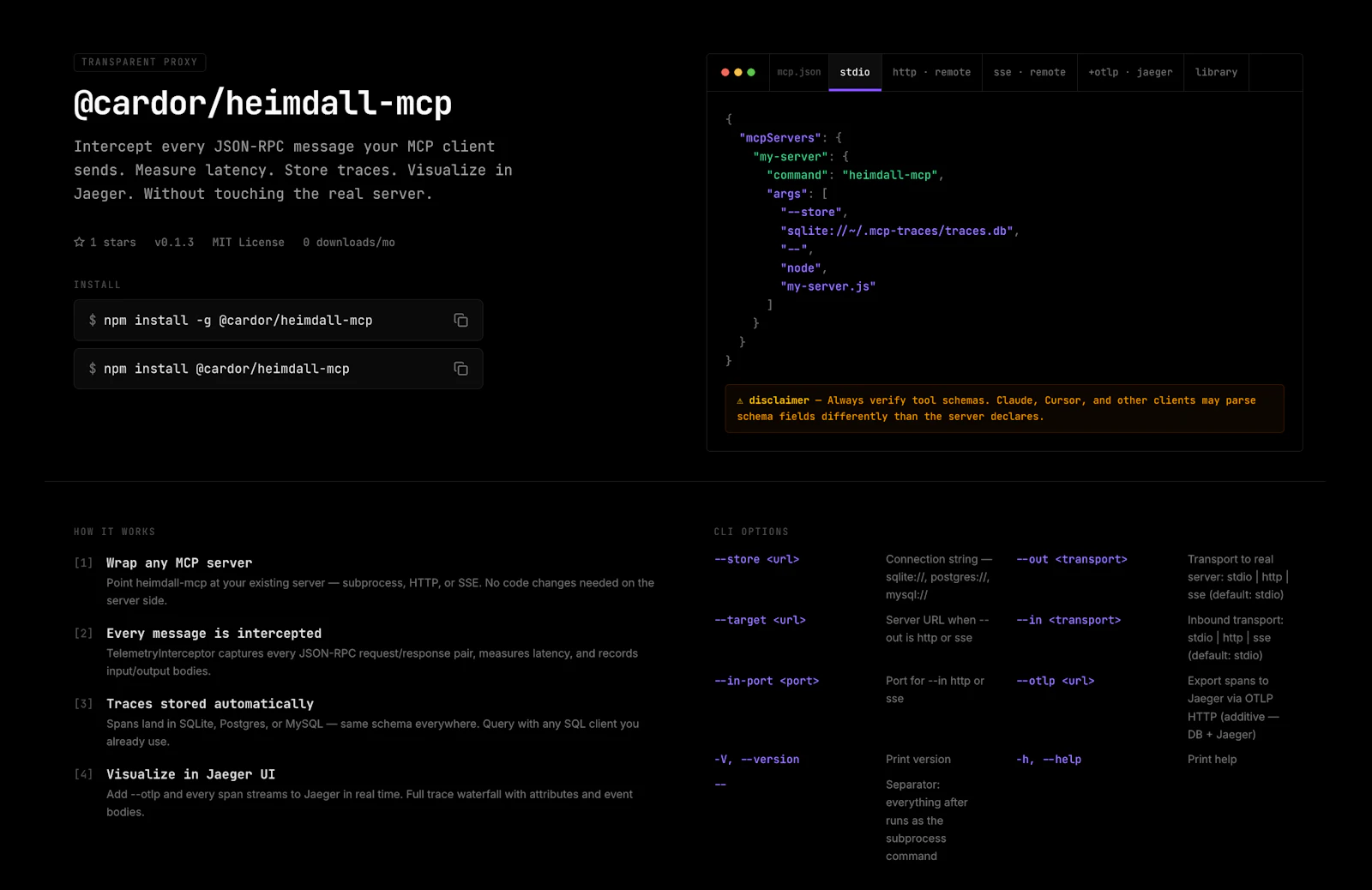This screenshot has height=890, width=1372.
Task: Click the disclaimer warning triangle icon
Action: coord(740,400)
